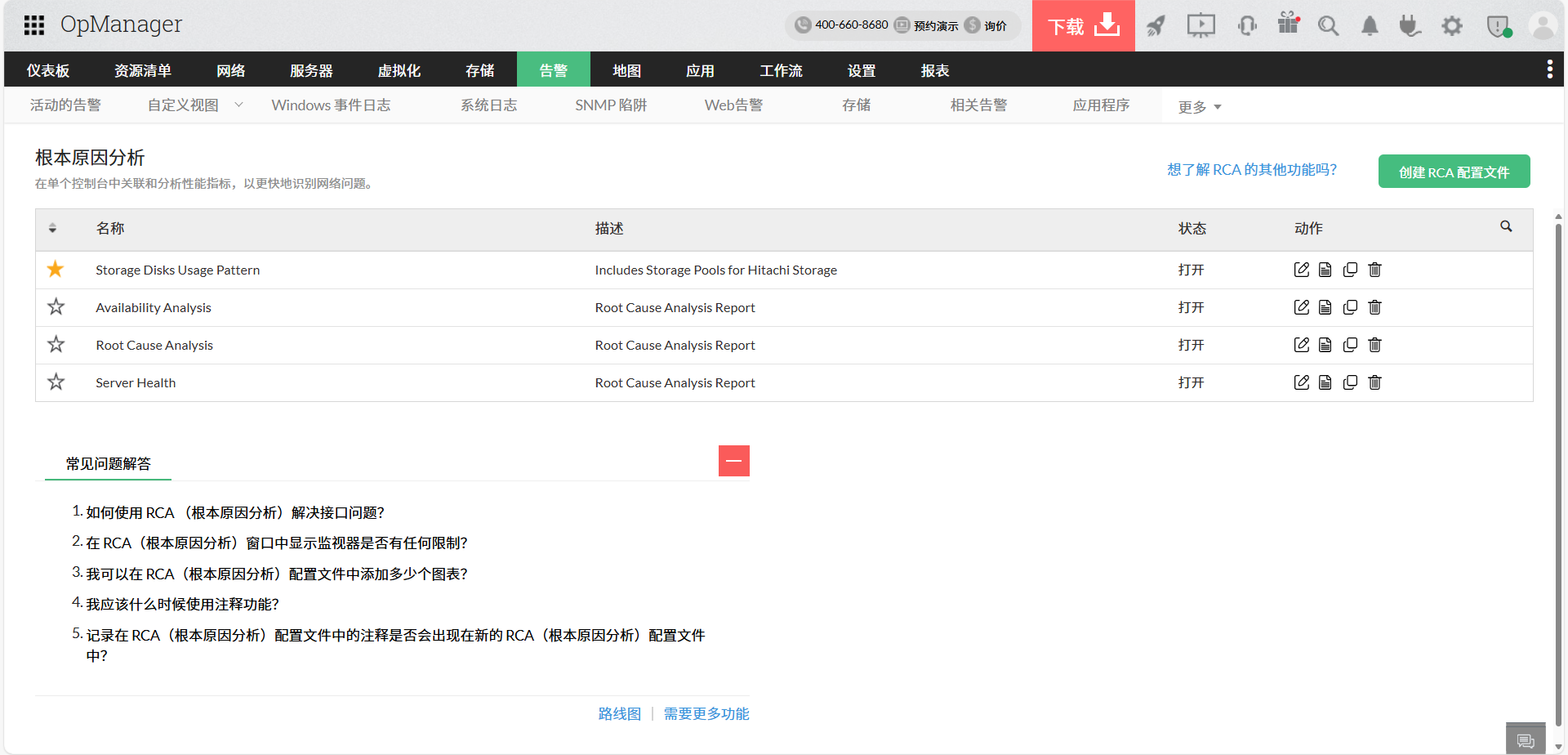This screenshot has height=755, width=1568.
Task: Open the edit icon for Storage Disks Usage Pattern
Action: coord(1302,270)
